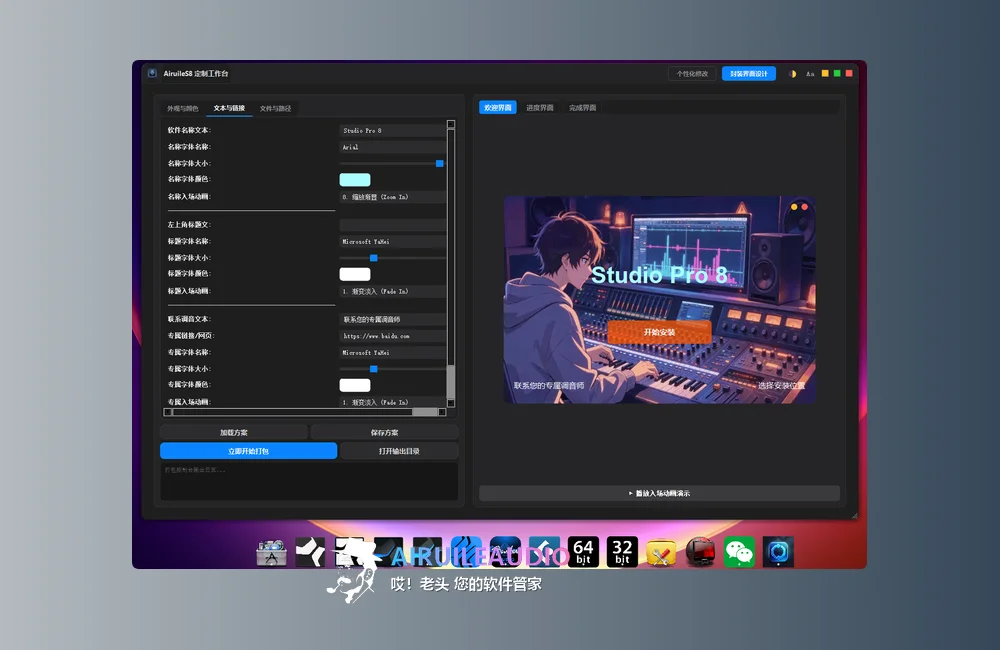1000x650 pixels.
Task: Click the 软件名称文本 field with Studio Pro 8
Action: [x=392, y=131]
